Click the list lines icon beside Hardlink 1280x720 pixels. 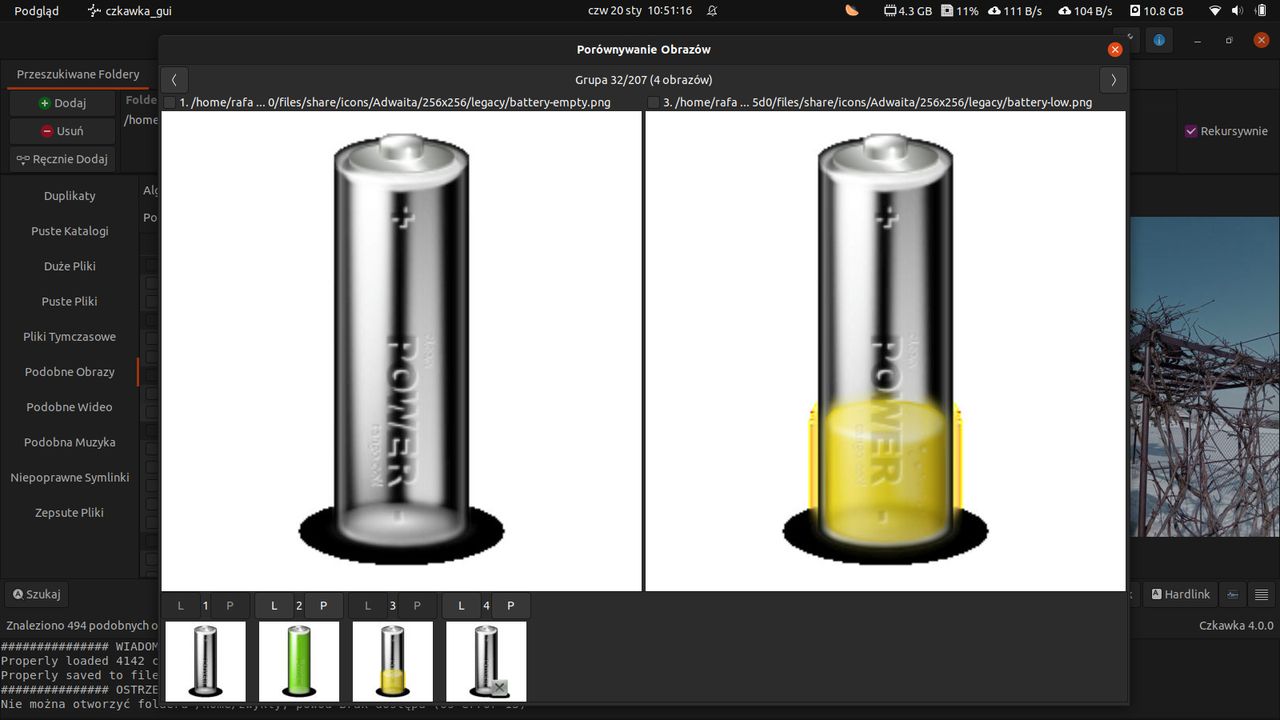pos(1262,594)
